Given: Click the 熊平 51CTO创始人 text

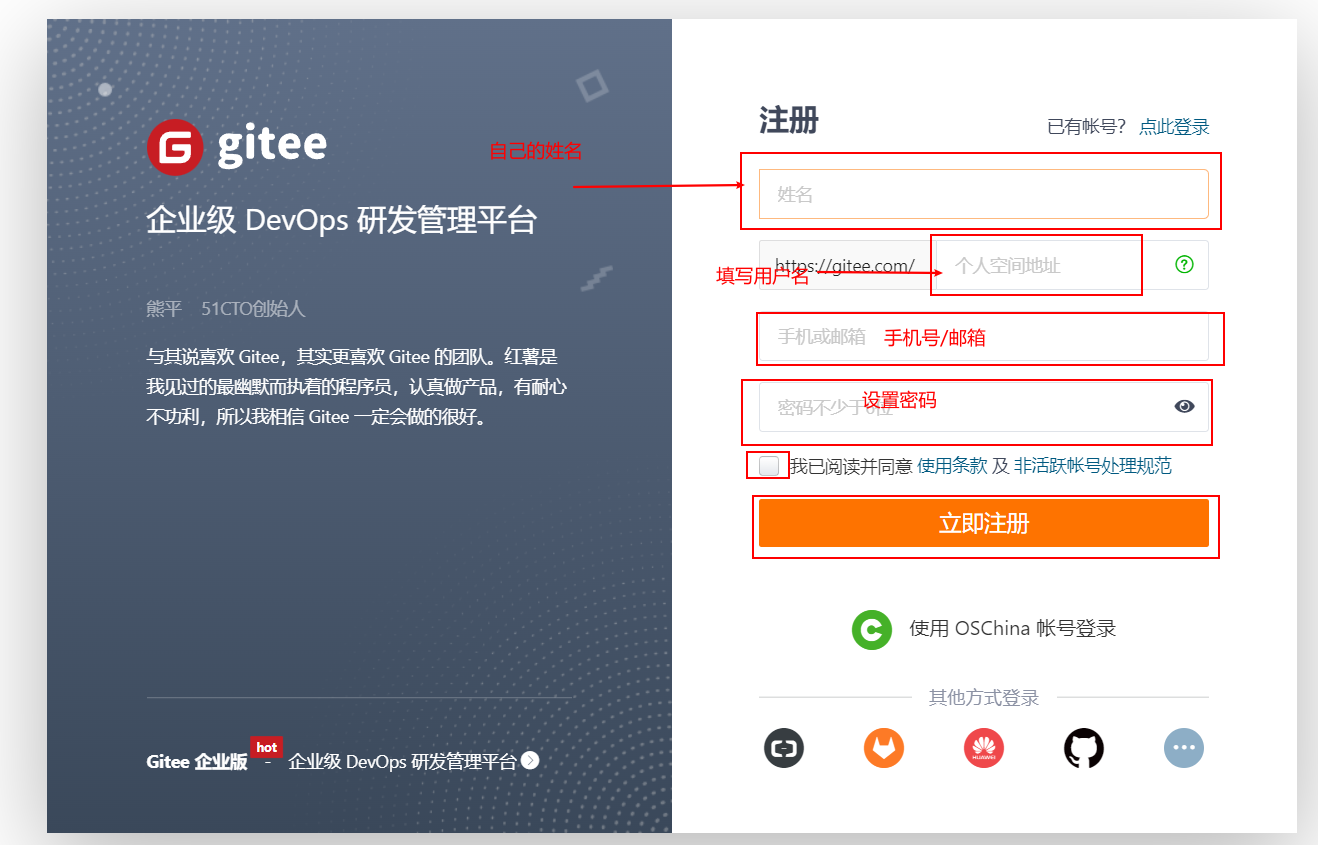Looking at the screenshot, I should click(x=226, y=309).
